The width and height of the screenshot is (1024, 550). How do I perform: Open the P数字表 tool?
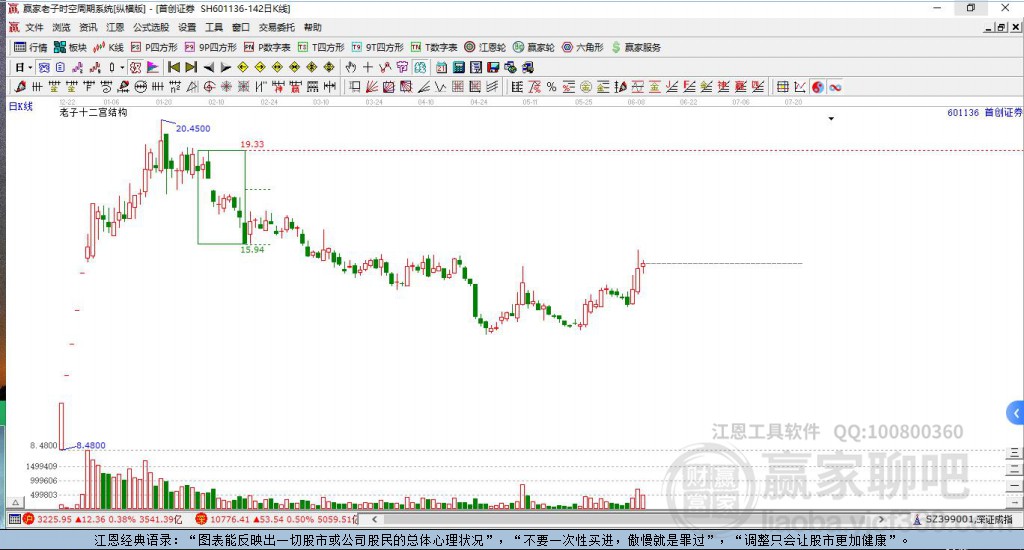[x=267, y=47]
